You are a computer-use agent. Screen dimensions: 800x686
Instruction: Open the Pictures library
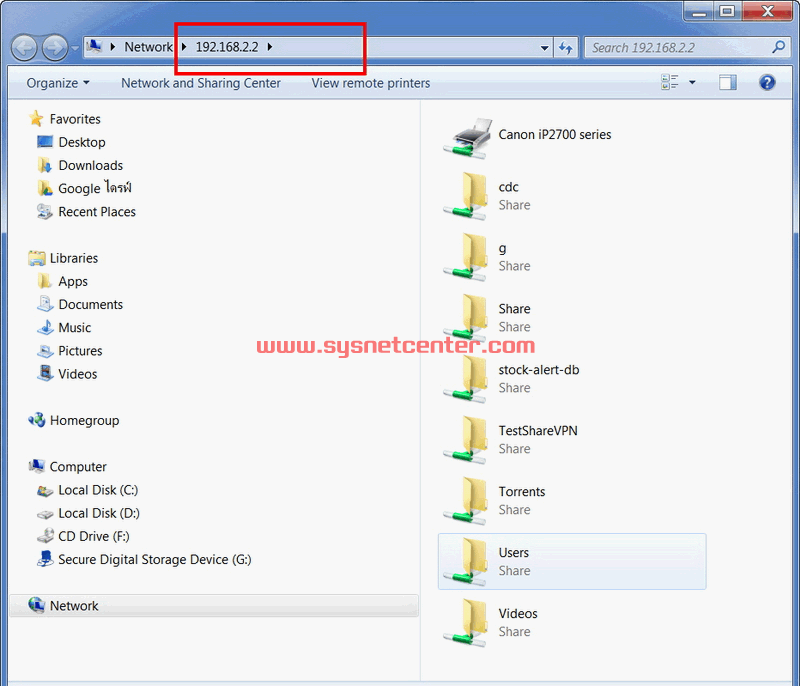pos(80,351)
